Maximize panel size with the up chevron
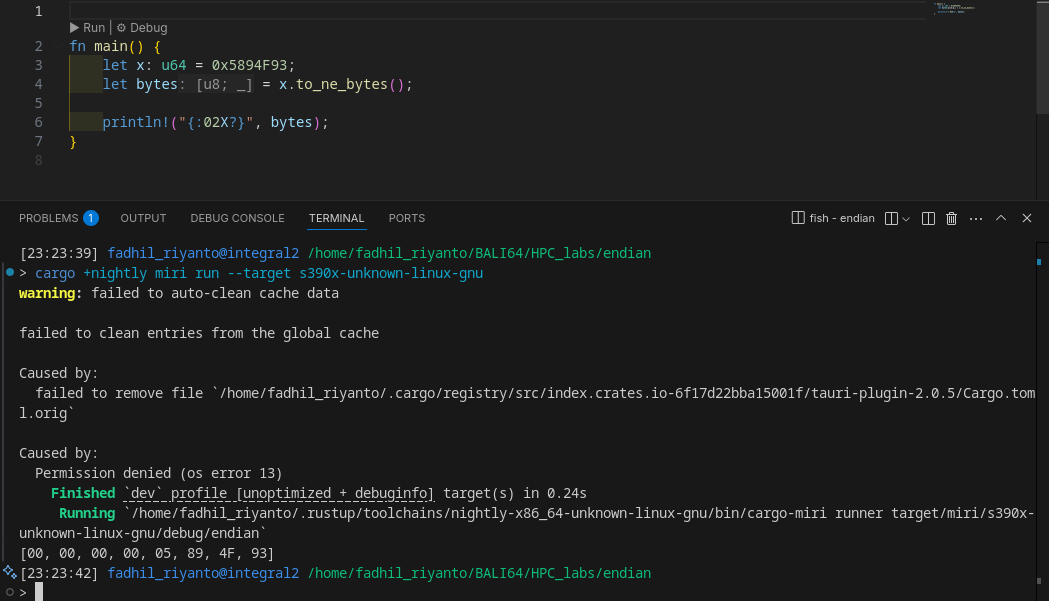 pyautogui.click(x=1001, y=218)
